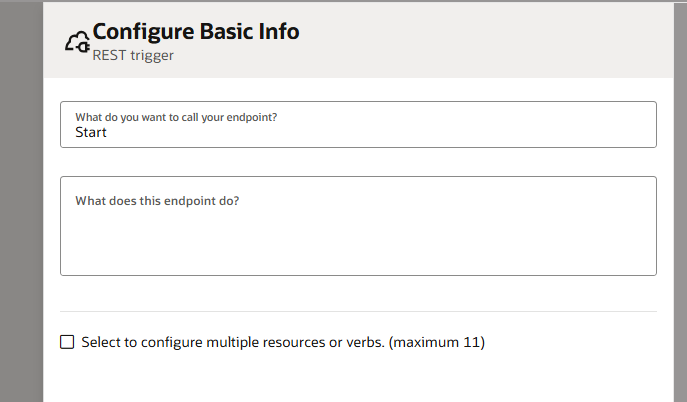
Task: Toggle the multiple resources or verbs checkbox
Action: click(67, 342)
